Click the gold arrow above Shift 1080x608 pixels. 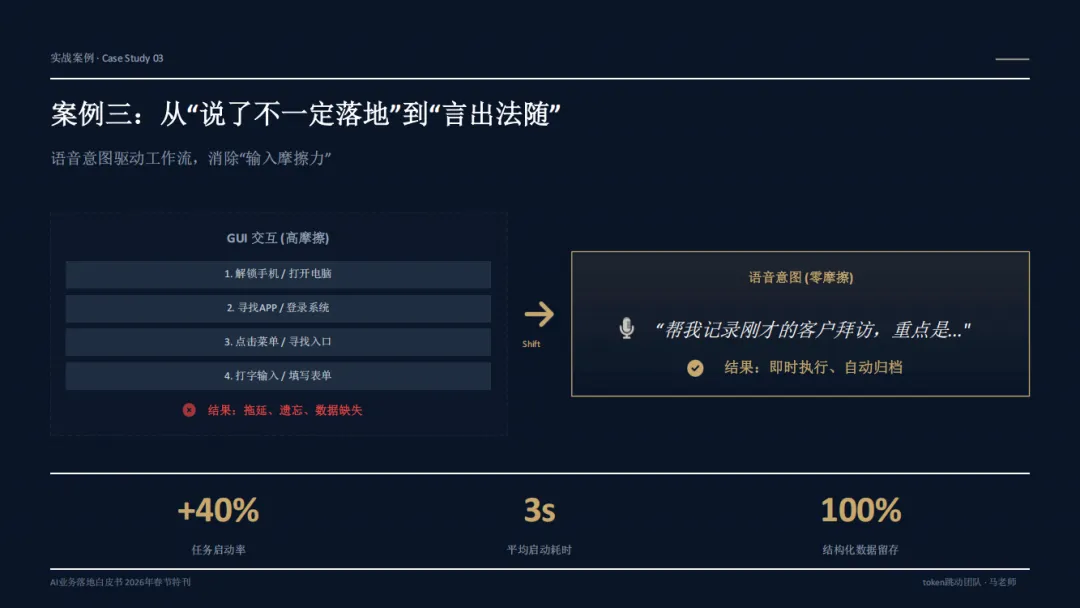(x=539, y=315)
